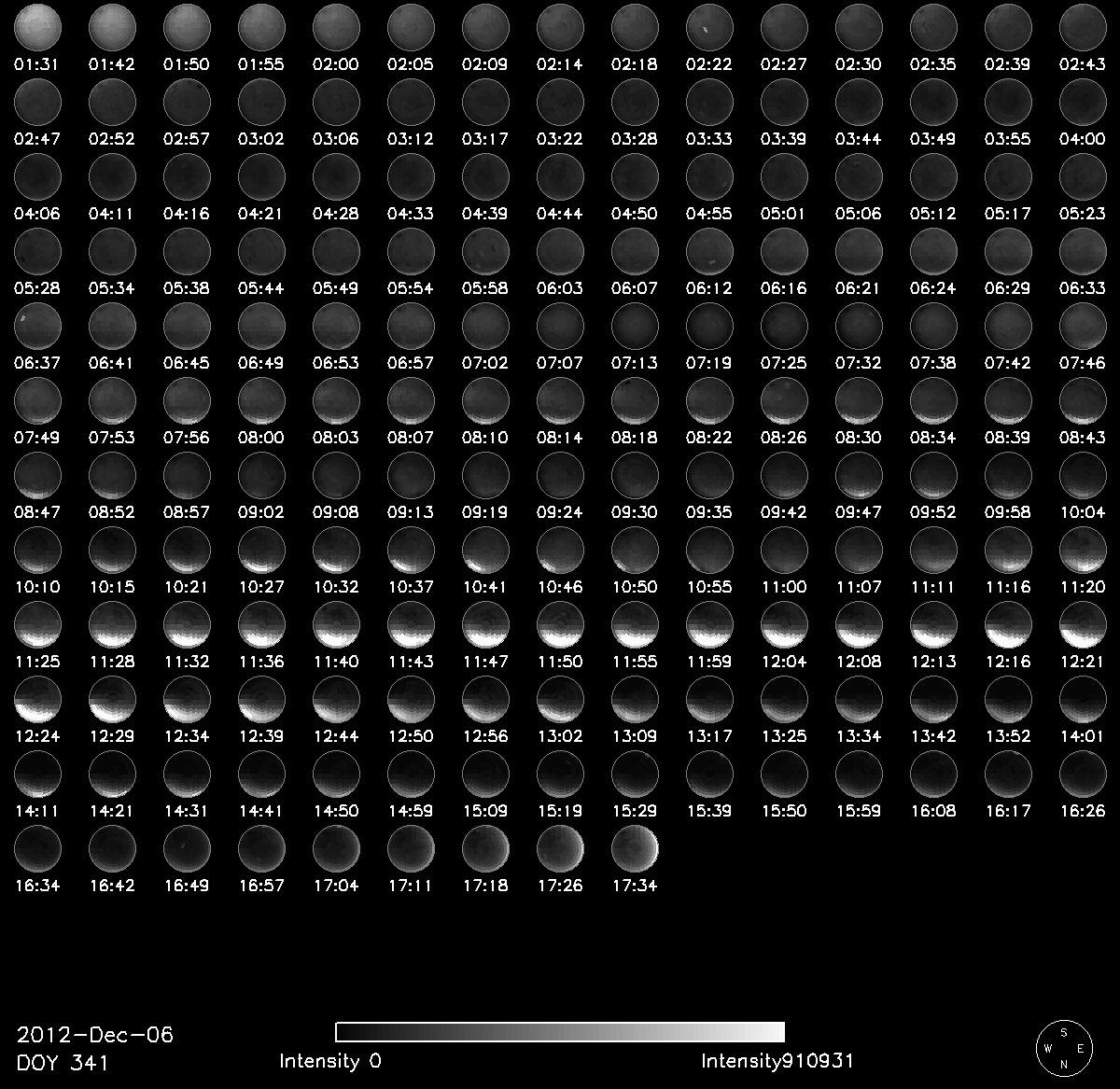Click the 05:01 timestamp label
This screenshot has width=1120, height=1089.
coord(784,214)
